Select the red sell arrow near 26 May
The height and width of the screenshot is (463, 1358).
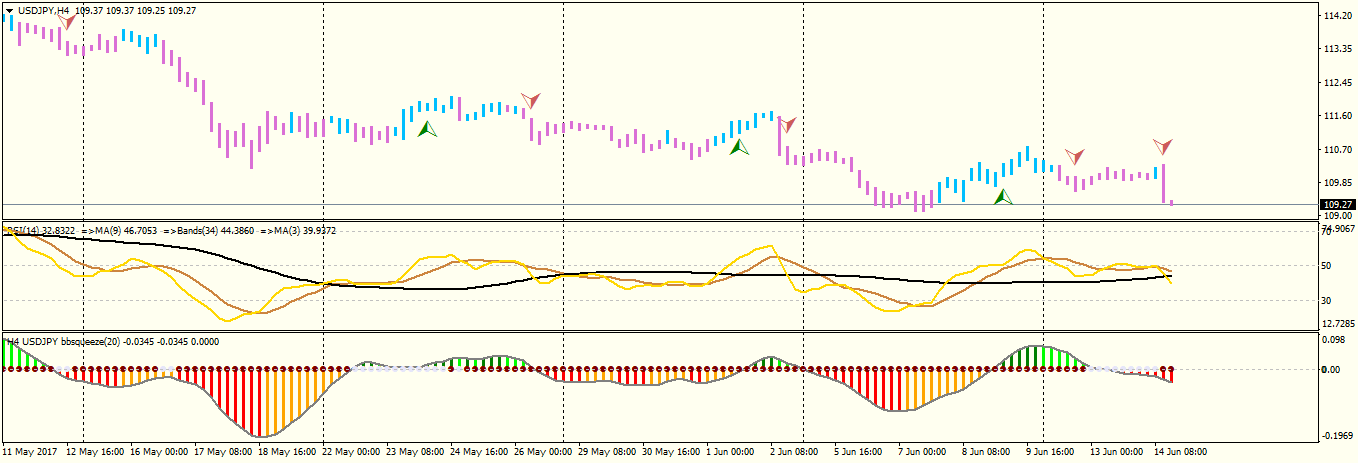tap(531, 100)
